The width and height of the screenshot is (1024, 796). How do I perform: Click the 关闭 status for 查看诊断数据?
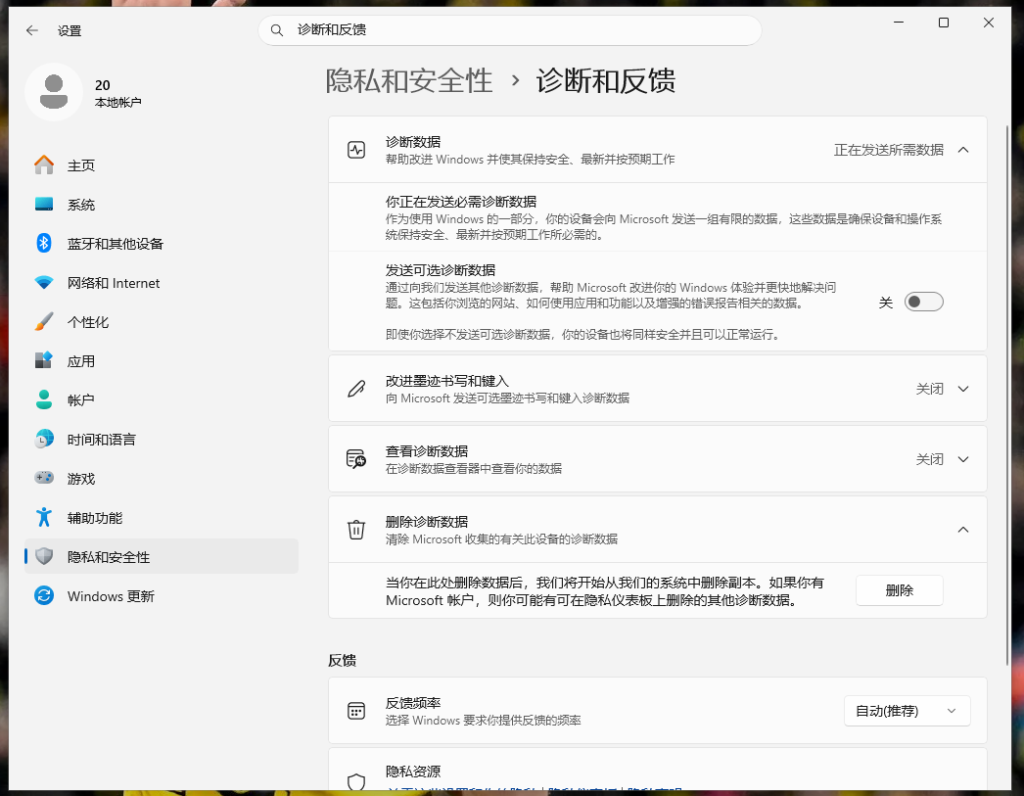(x=929, y=459)
